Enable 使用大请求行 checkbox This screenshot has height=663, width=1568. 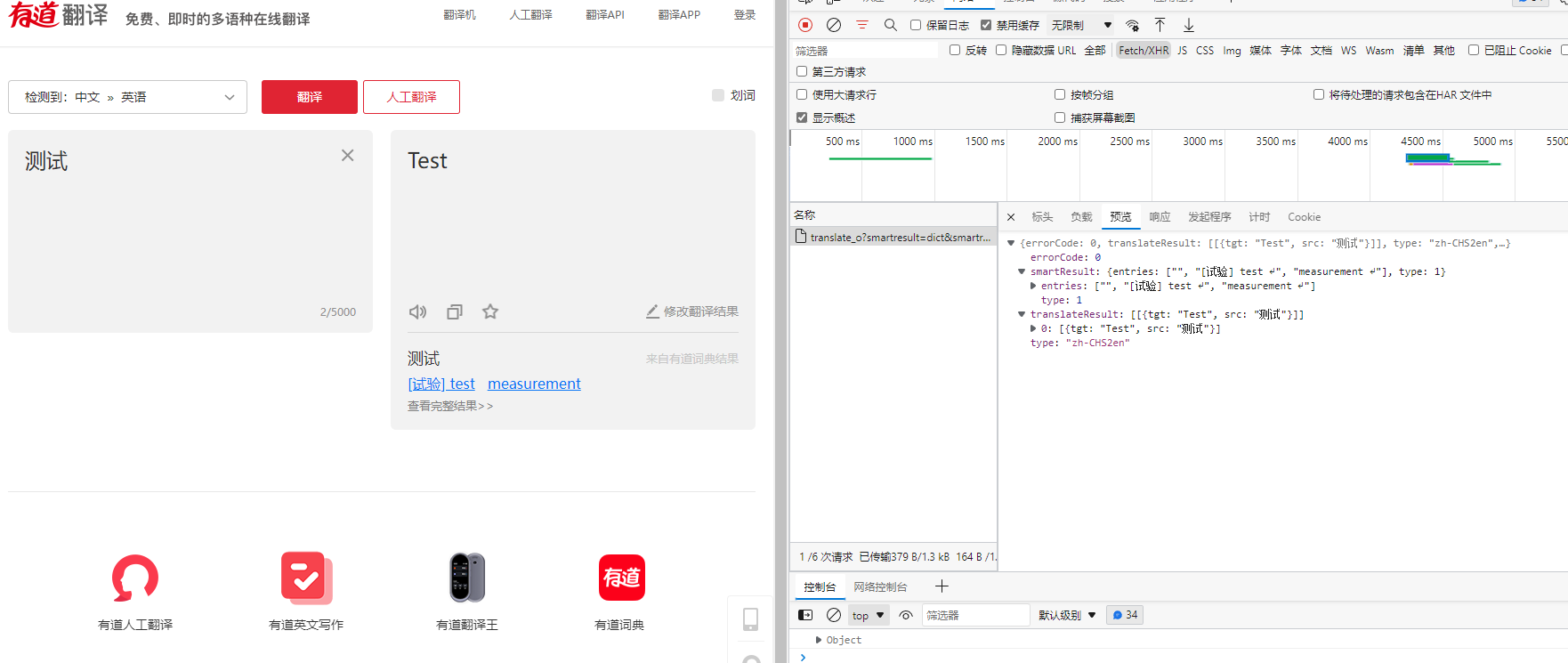pos(802,94)
